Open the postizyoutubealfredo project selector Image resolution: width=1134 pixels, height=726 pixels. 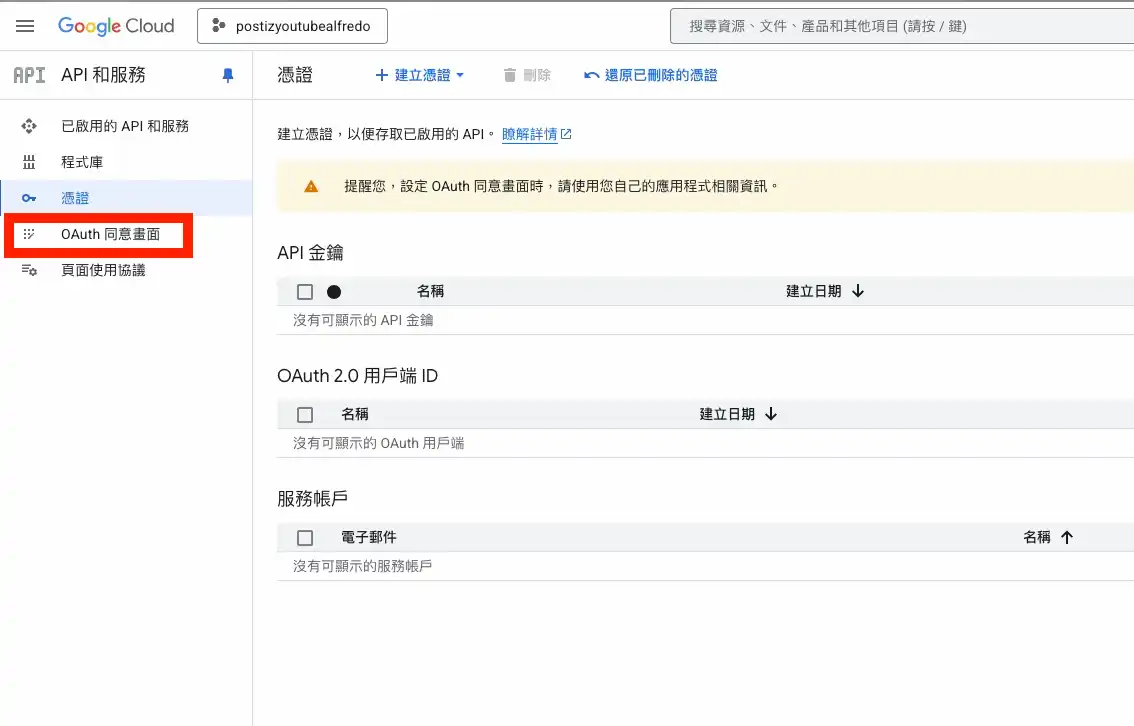pos(292,26)
